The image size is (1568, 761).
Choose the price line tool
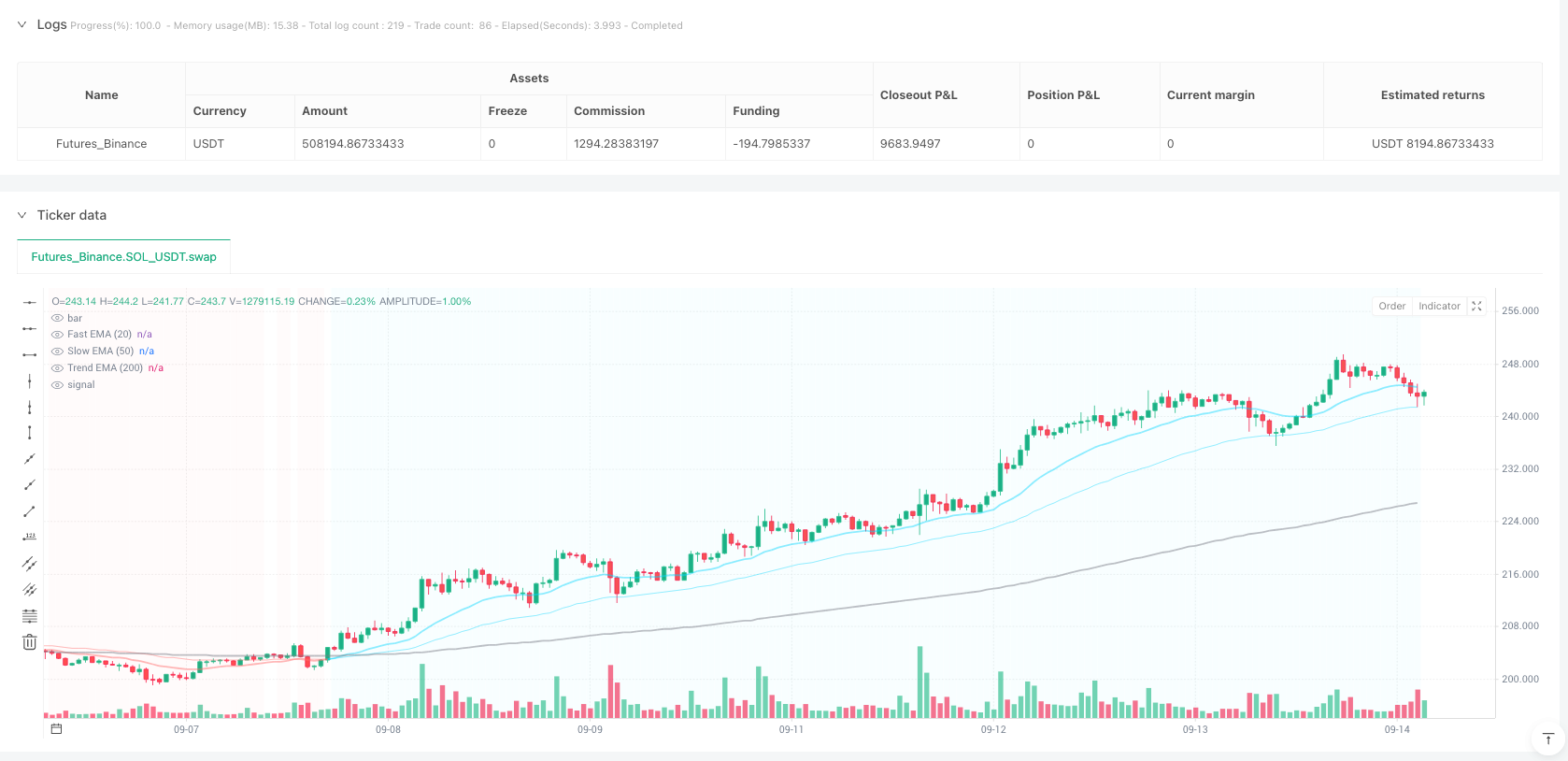[x=30, y=538]
